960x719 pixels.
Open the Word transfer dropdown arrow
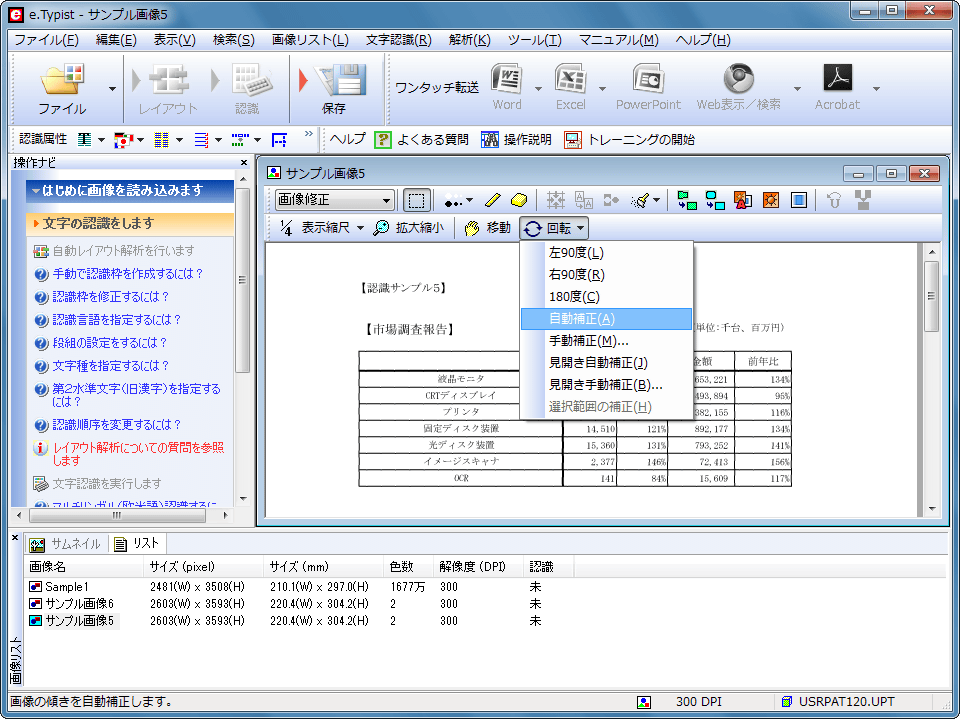click(x=538, y=89)
